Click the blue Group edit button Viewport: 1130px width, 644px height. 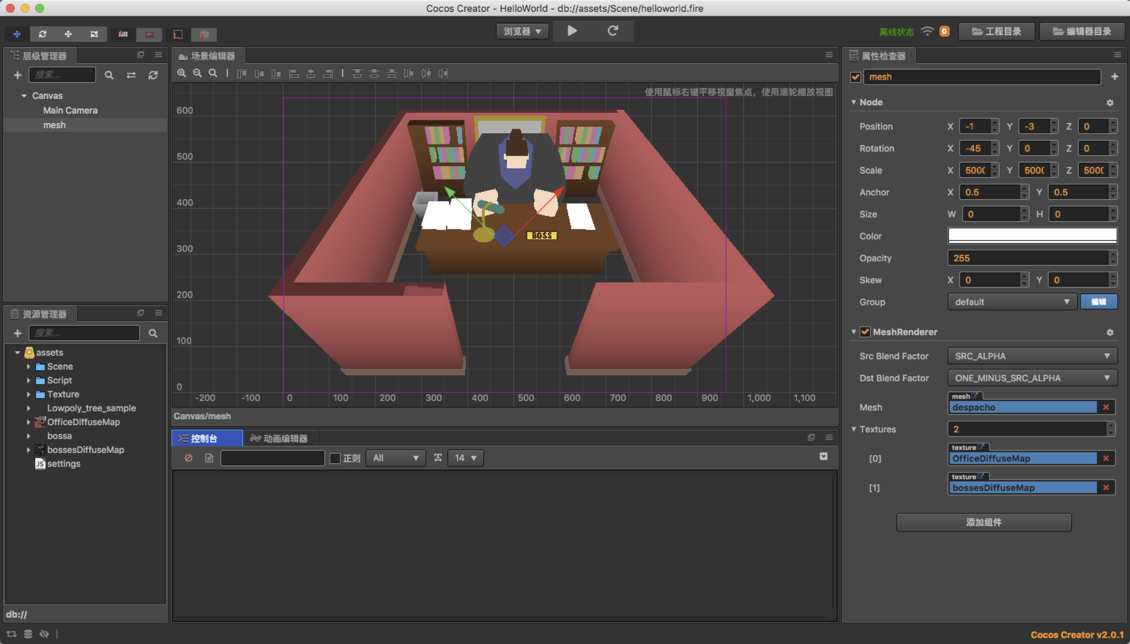pos(1098,302)
